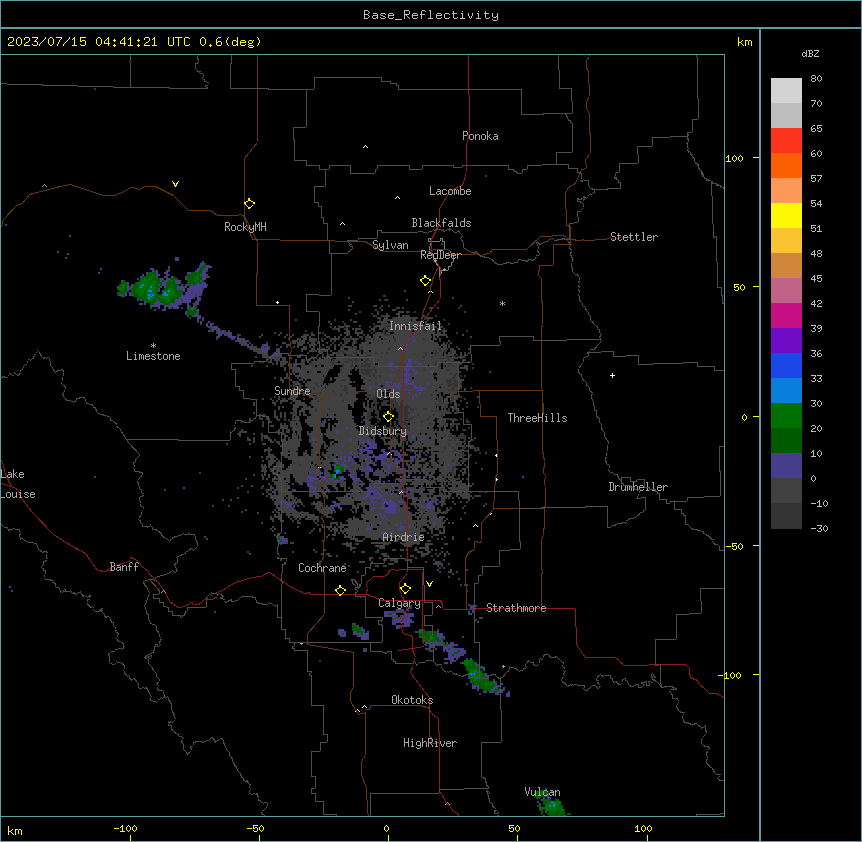Select the magenta 39-42 dBZ legend swatch
Screen dimensions: 862x842
click(x=786, y=315)
